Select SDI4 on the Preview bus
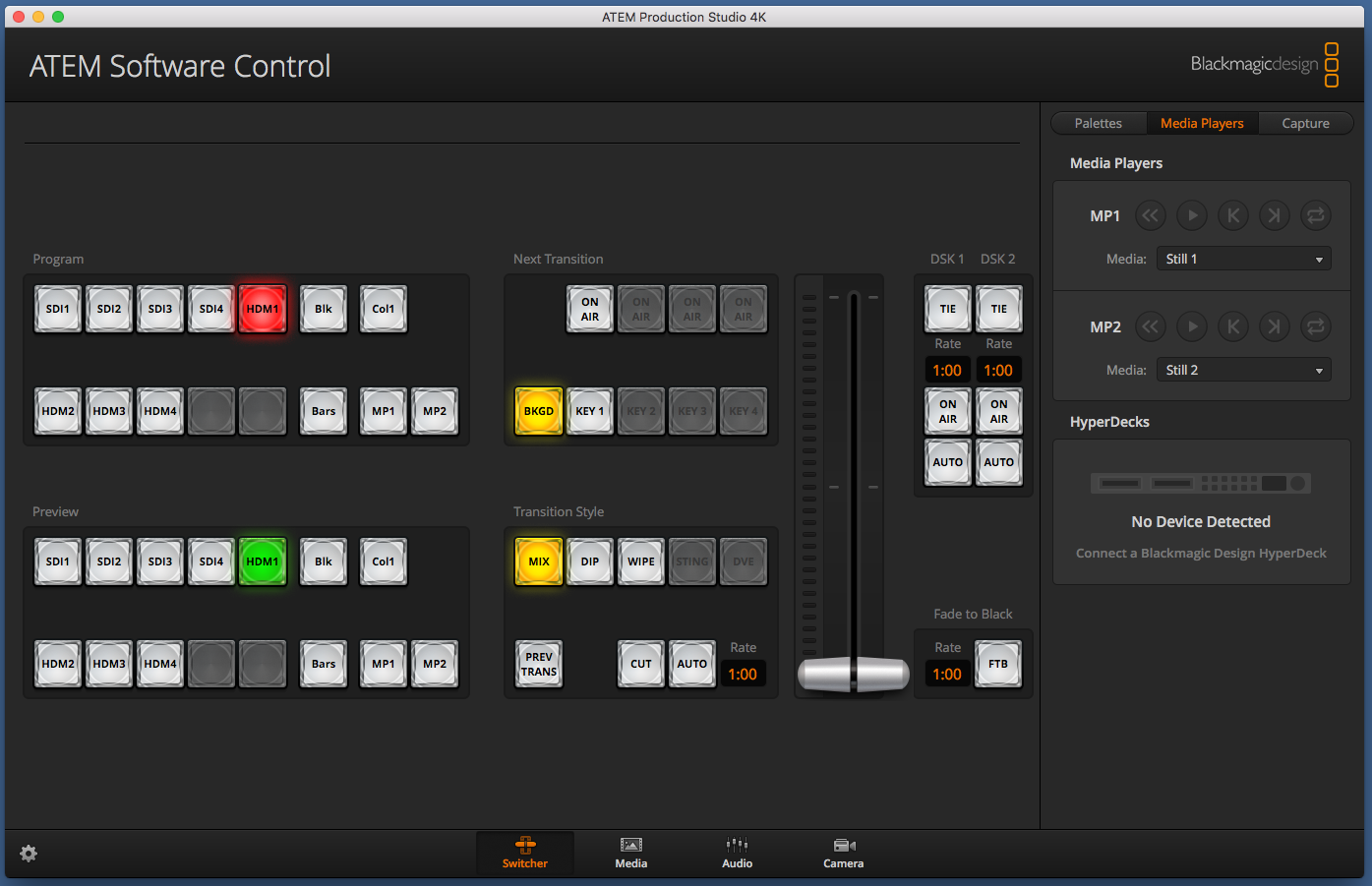Image resolution: width=1372 pixels, height=886 pixels. pyautogui.click(x=211, y=561)
